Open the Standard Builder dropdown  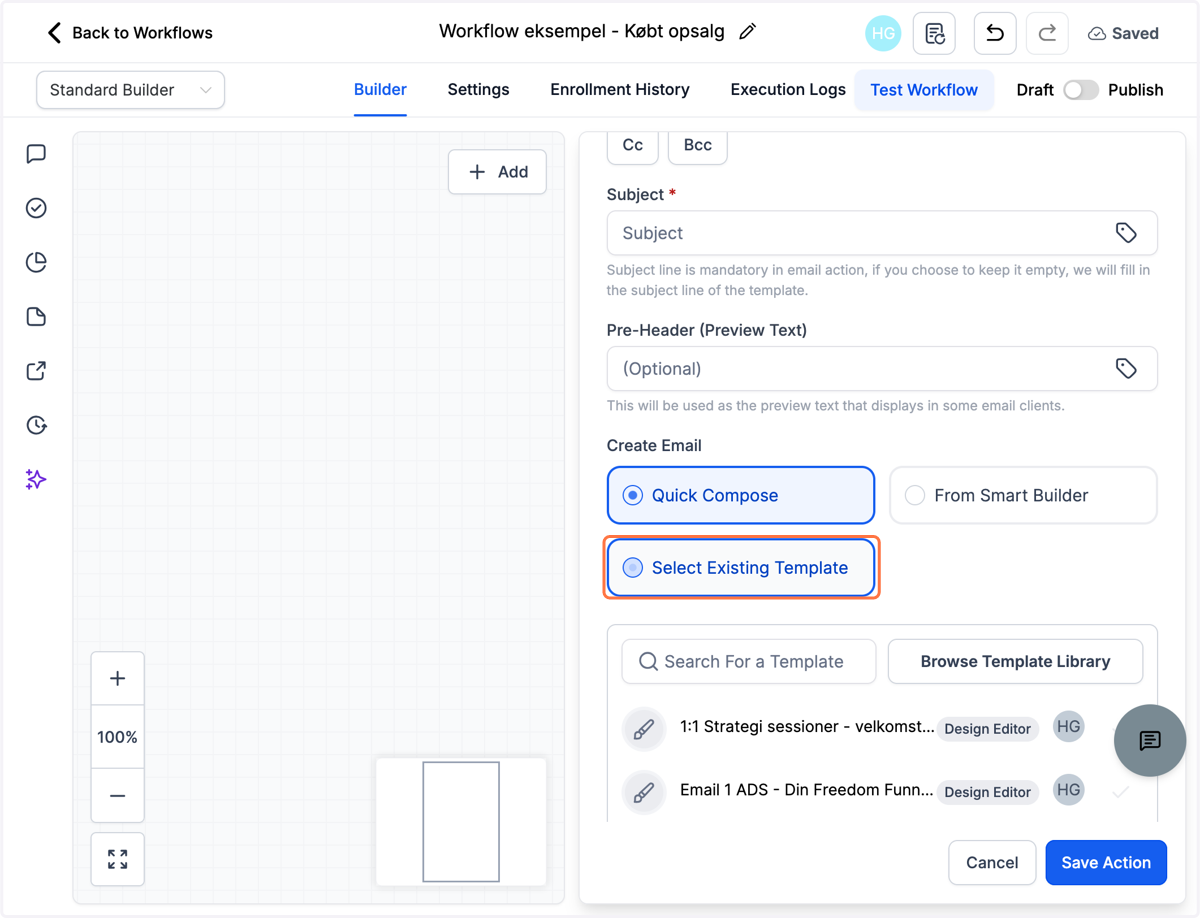pyautogui.click(x=130, y=90)
